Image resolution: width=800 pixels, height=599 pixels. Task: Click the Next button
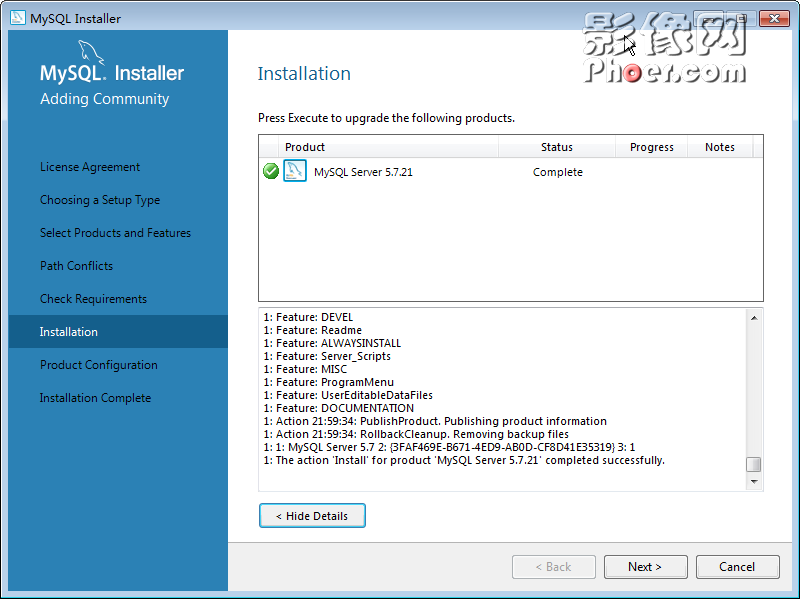point(645,567)
